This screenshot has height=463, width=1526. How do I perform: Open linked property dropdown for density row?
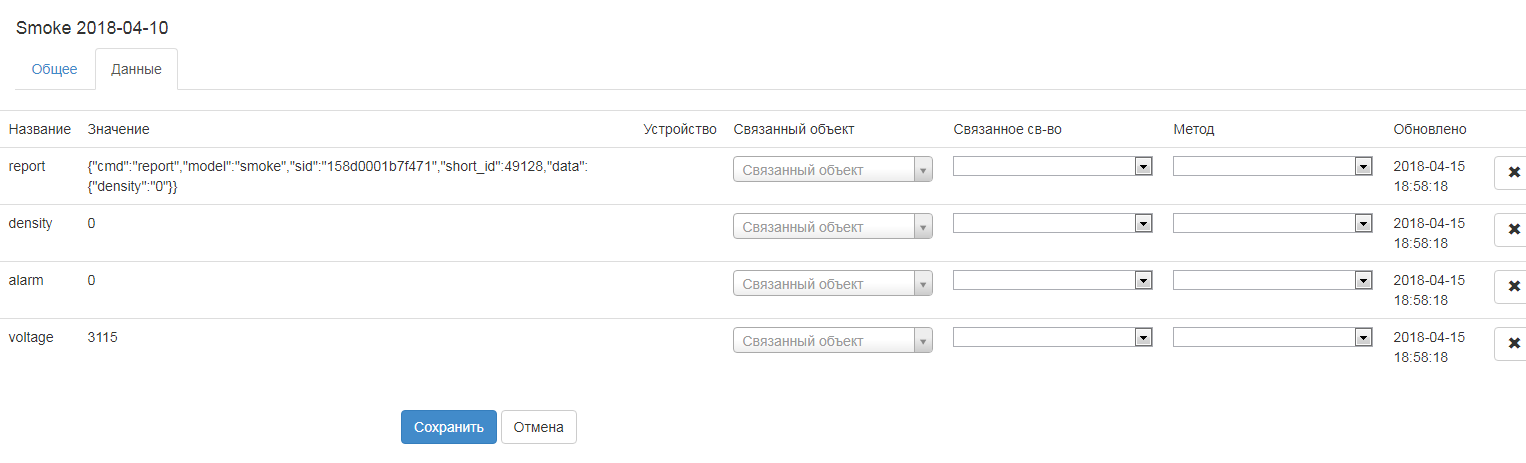1052,224
